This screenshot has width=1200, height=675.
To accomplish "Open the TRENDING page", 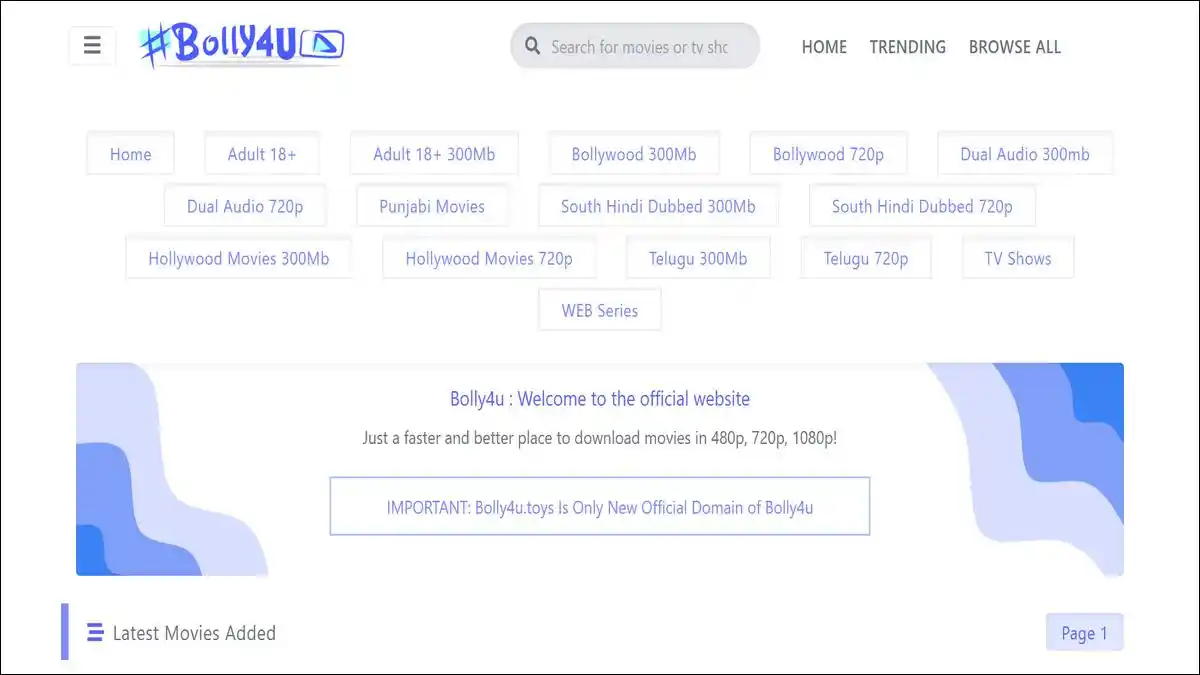I will pyautogui.click(x=907, y=47).
